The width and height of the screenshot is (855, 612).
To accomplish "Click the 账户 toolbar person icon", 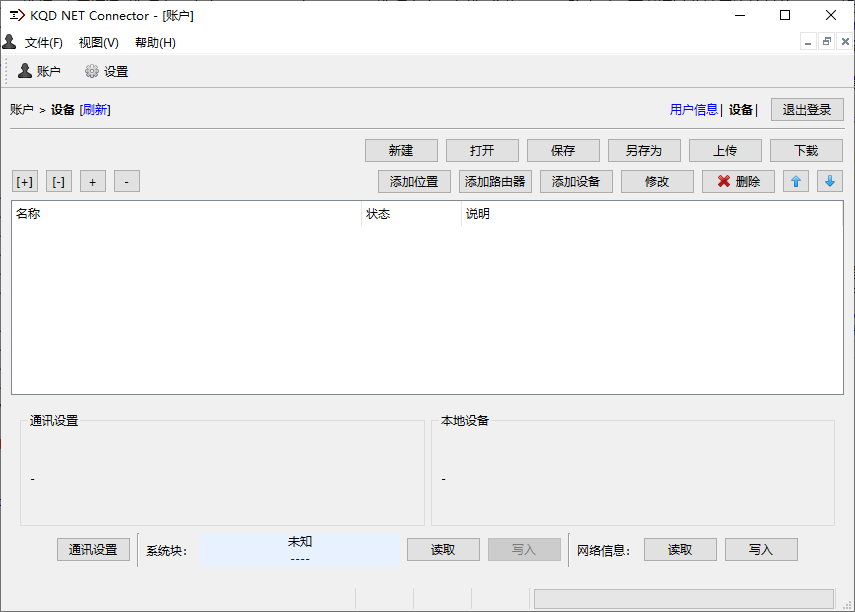I will tap(26, 71).
